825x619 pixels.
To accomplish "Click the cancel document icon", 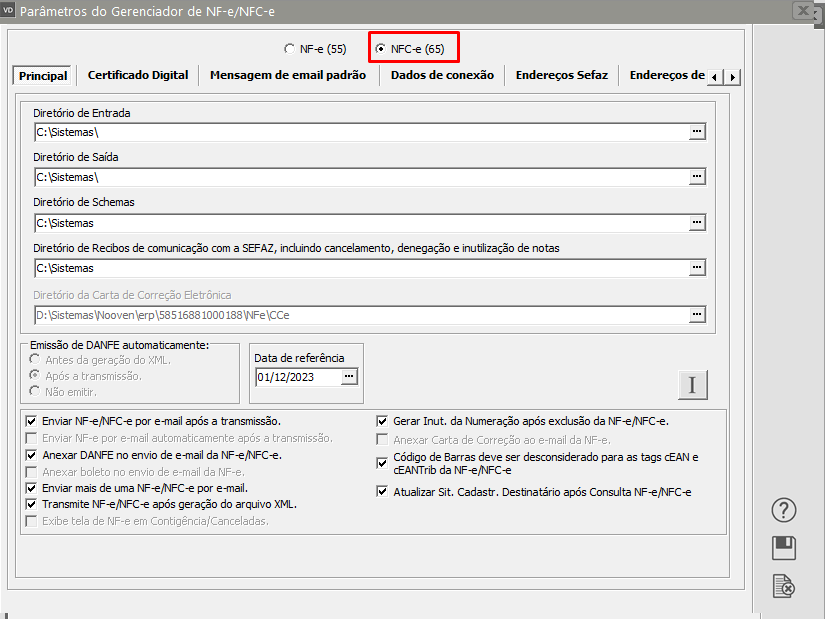I will [x=785, y=586].
